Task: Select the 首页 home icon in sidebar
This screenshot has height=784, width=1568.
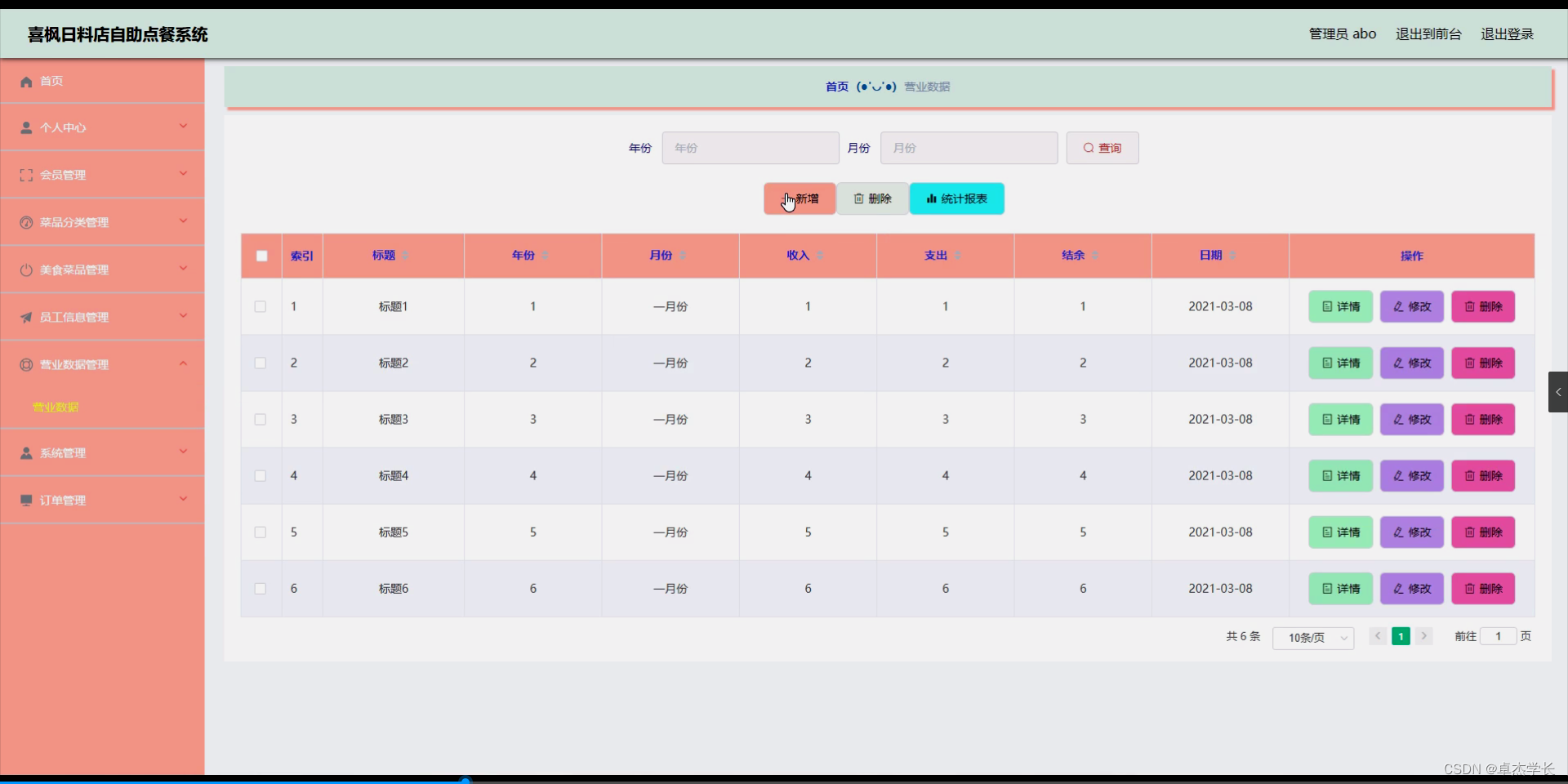Action: (25, 81)
